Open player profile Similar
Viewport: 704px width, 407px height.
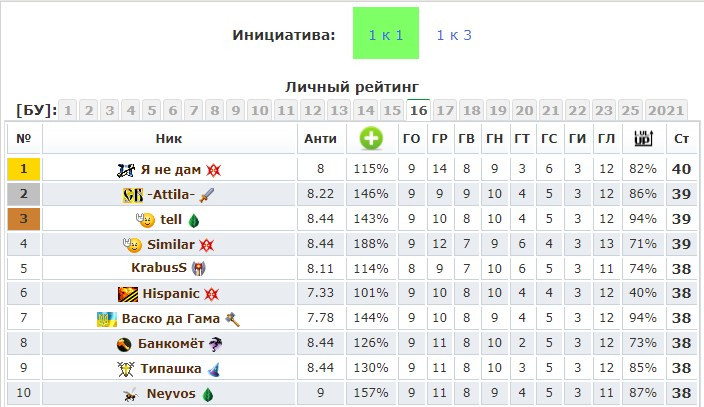coord(171,244)
